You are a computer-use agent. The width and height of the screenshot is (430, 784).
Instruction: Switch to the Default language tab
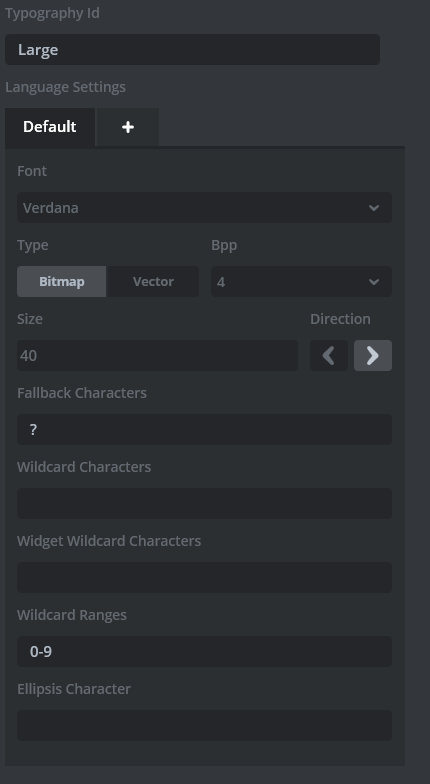[50, 127]
